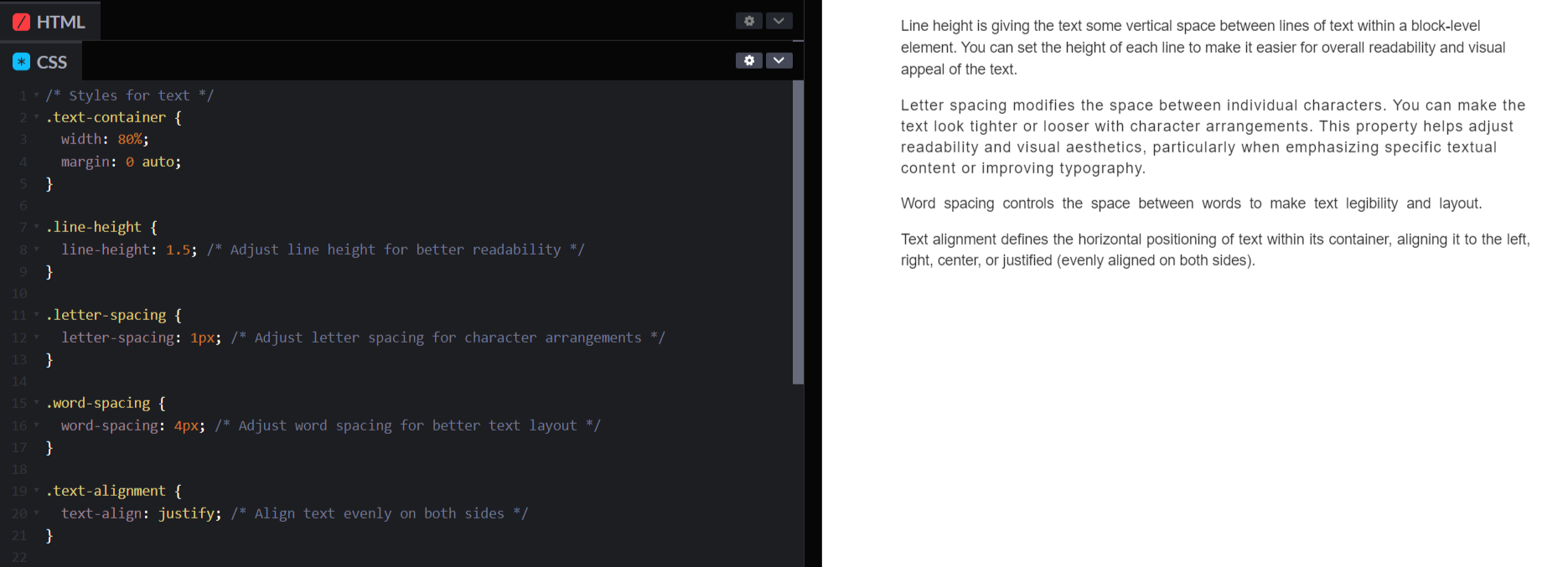
Task: Collapse the .text-container rule fold arrow
Action: [x=37, y=117]
